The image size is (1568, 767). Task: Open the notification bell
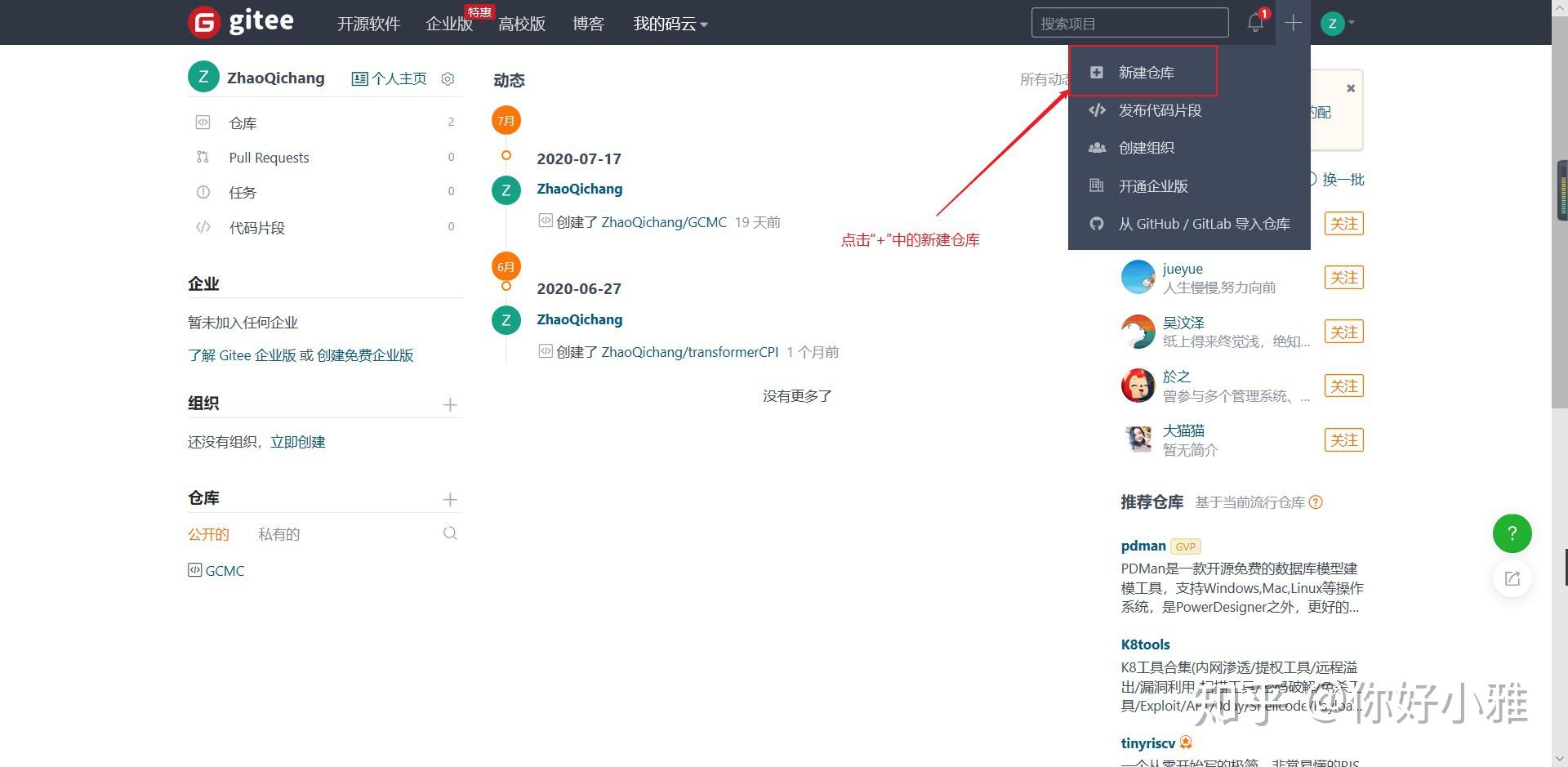pyautogui.click(x=1255, y=22)
